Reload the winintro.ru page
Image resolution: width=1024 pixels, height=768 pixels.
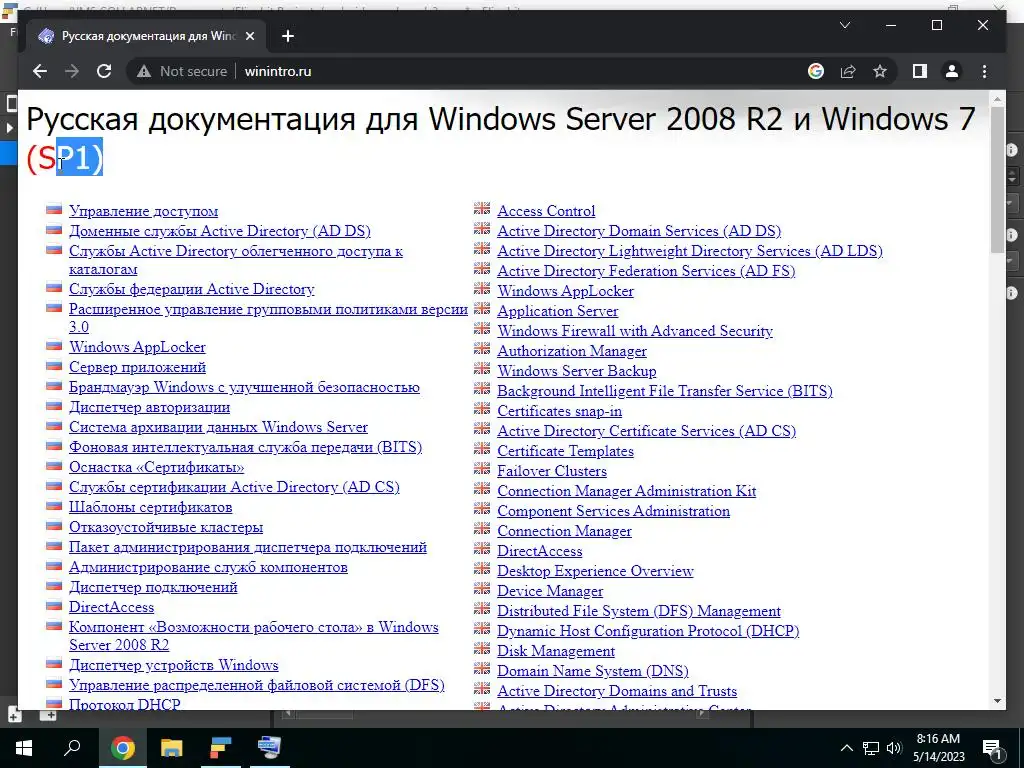pos(104,71)
